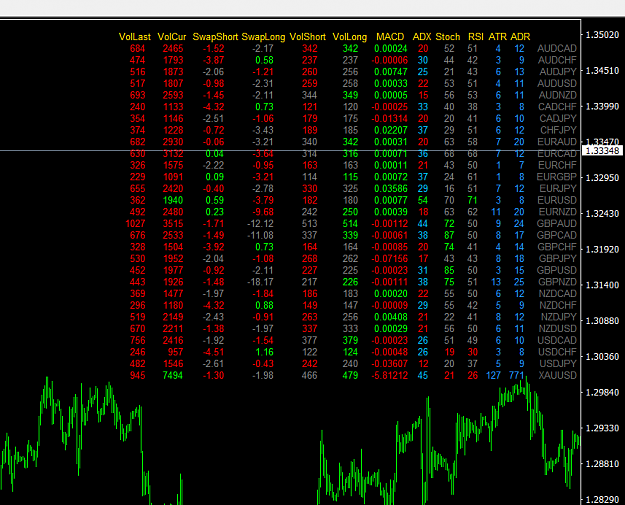Screen dimensions: 625x505
Task: Click EURUSD ADX value 54
Action: point(423,200)
